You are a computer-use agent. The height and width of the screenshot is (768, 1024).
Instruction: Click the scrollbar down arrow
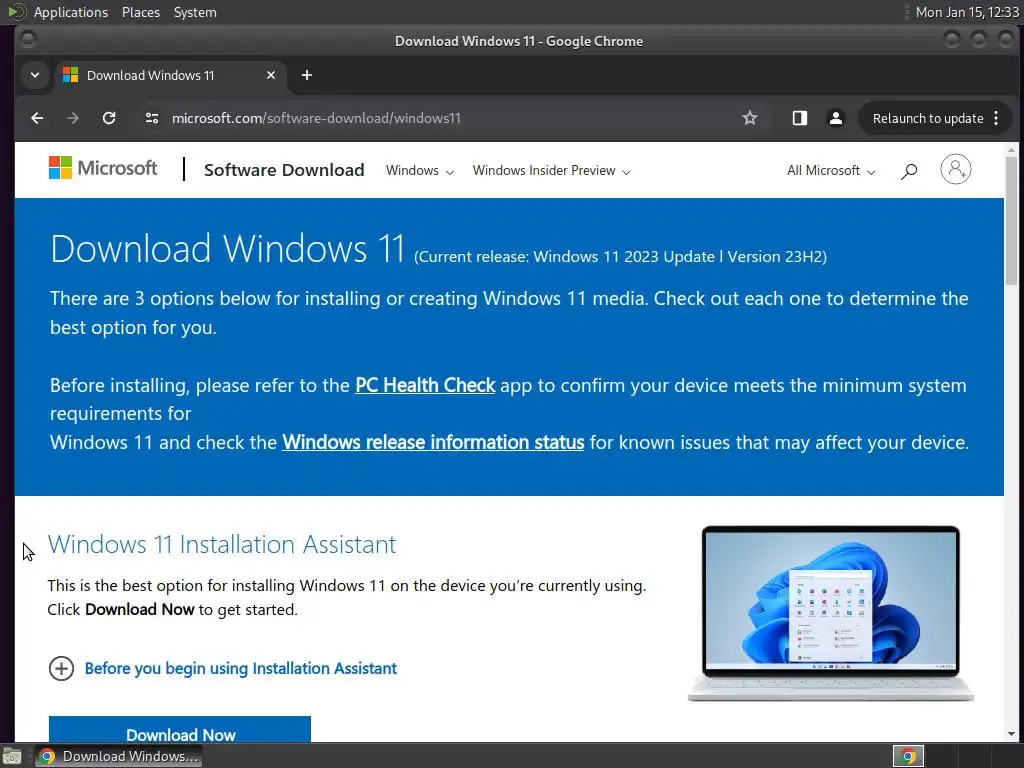click(x=1012, y=735)
